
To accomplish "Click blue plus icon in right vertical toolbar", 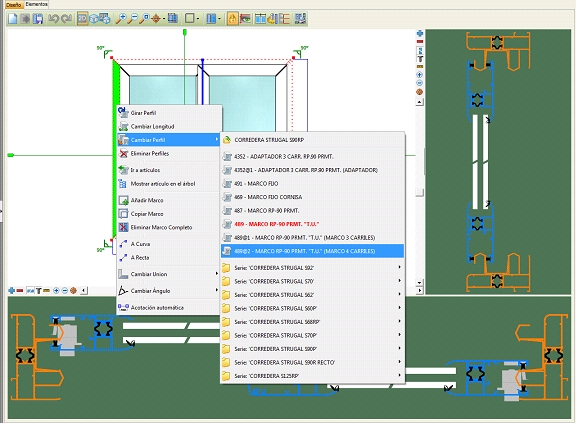I will click(419, 33).
